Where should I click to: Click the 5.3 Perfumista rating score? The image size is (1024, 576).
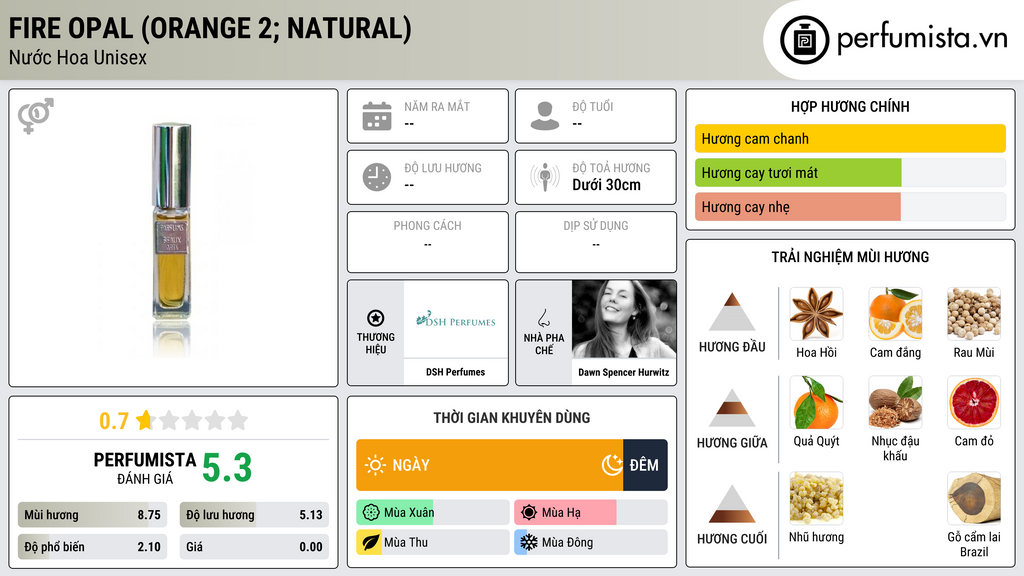pos(227,468)
